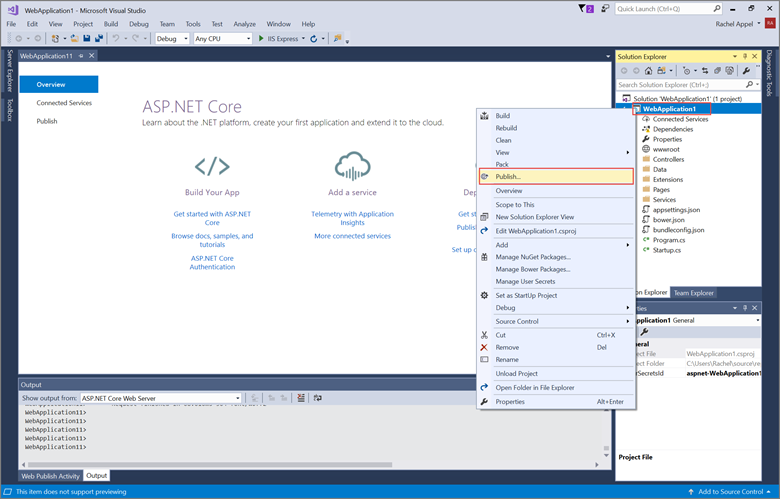
Task: Click the Refresh browser icon beside IIS Express
Action: coord(313,38)
